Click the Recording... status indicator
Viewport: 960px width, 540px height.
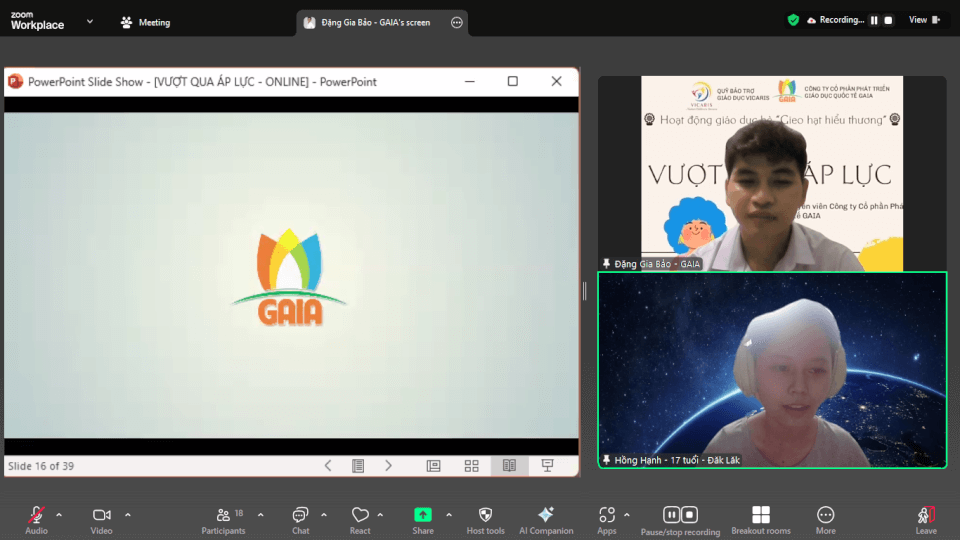coord(836,20)
